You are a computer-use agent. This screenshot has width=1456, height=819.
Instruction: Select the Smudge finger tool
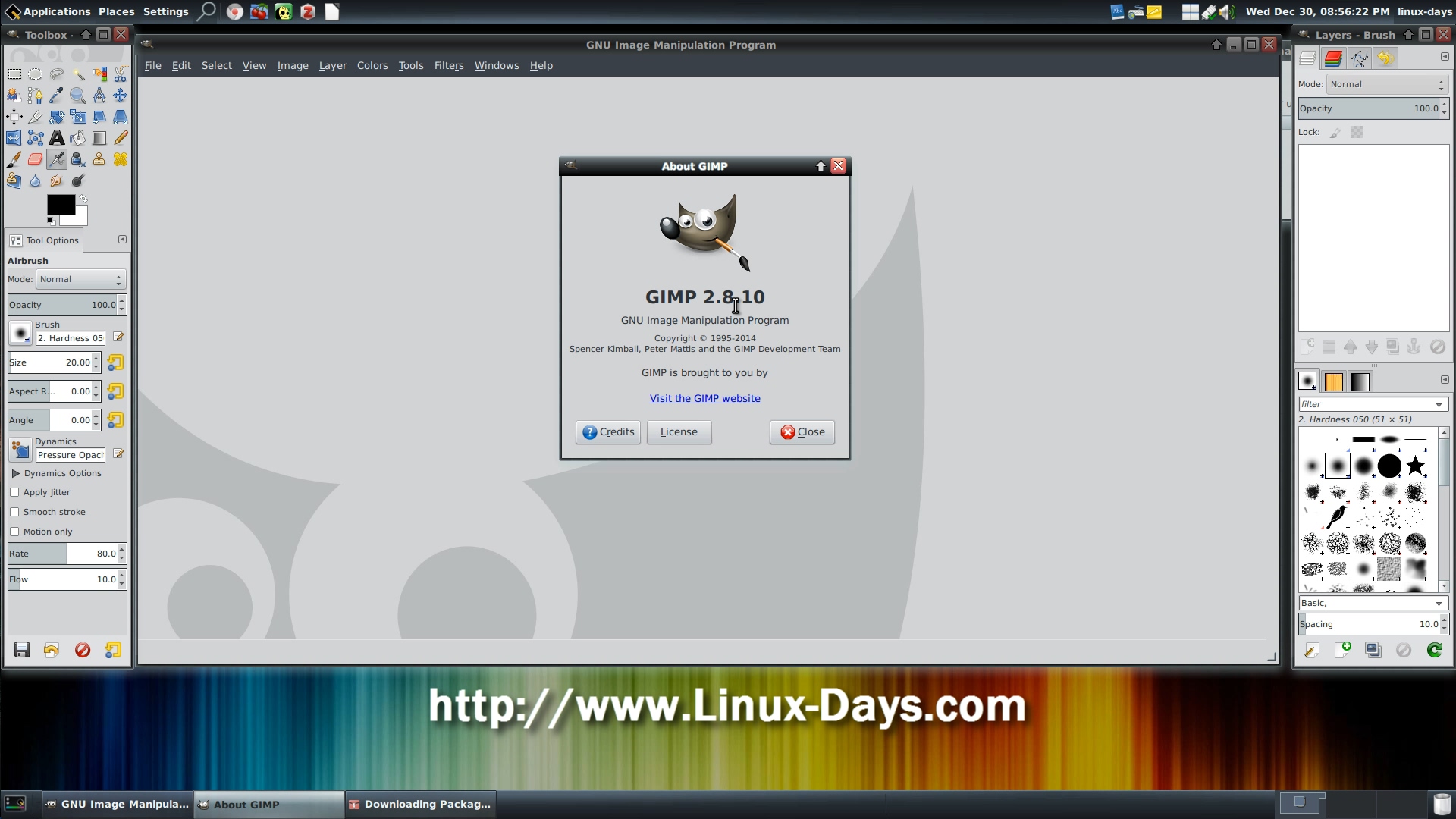click(57, 180)
